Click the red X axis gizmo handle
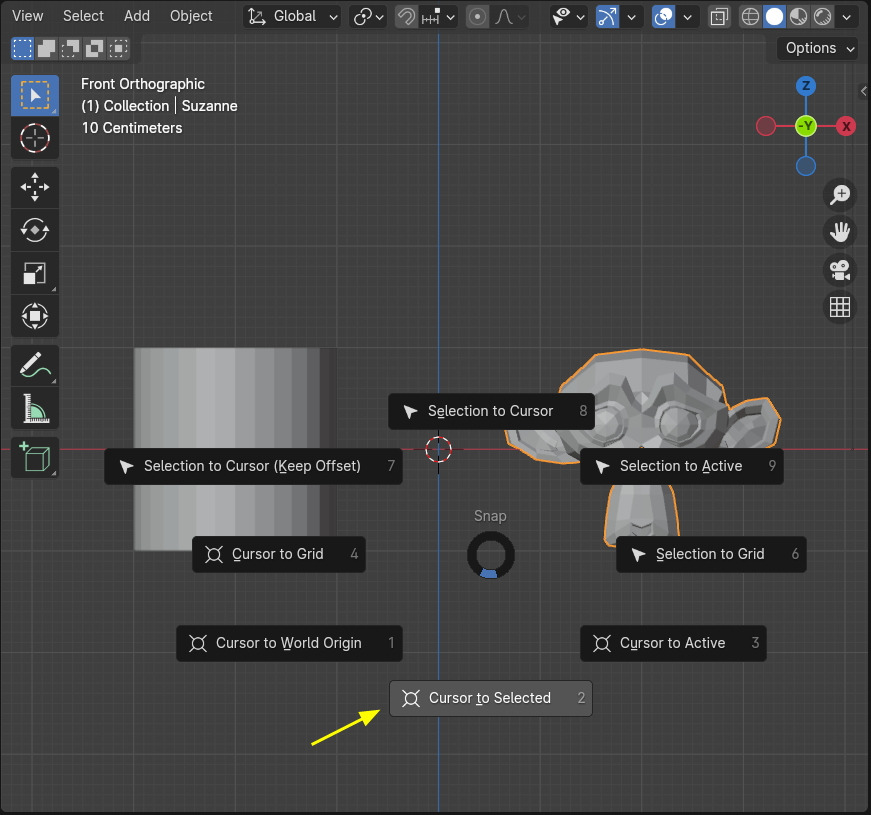Screen dimensions: 871x815 (846, 127)
